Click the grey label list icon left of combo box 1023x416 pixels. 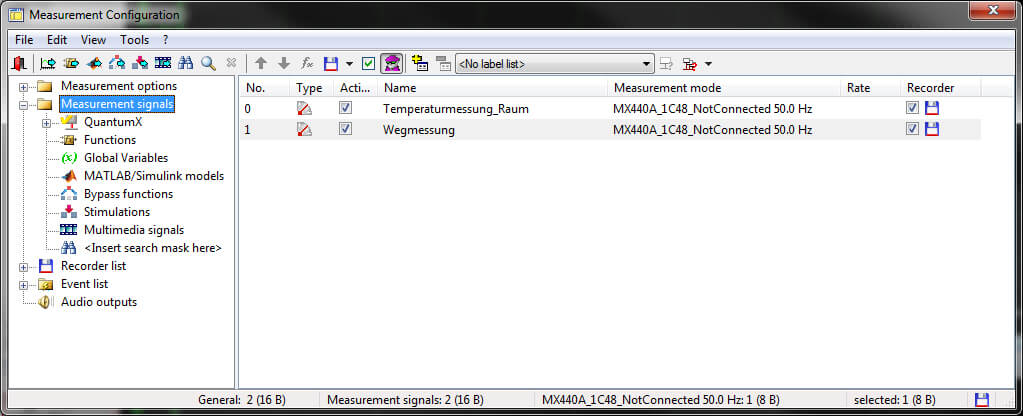[444, 63]
